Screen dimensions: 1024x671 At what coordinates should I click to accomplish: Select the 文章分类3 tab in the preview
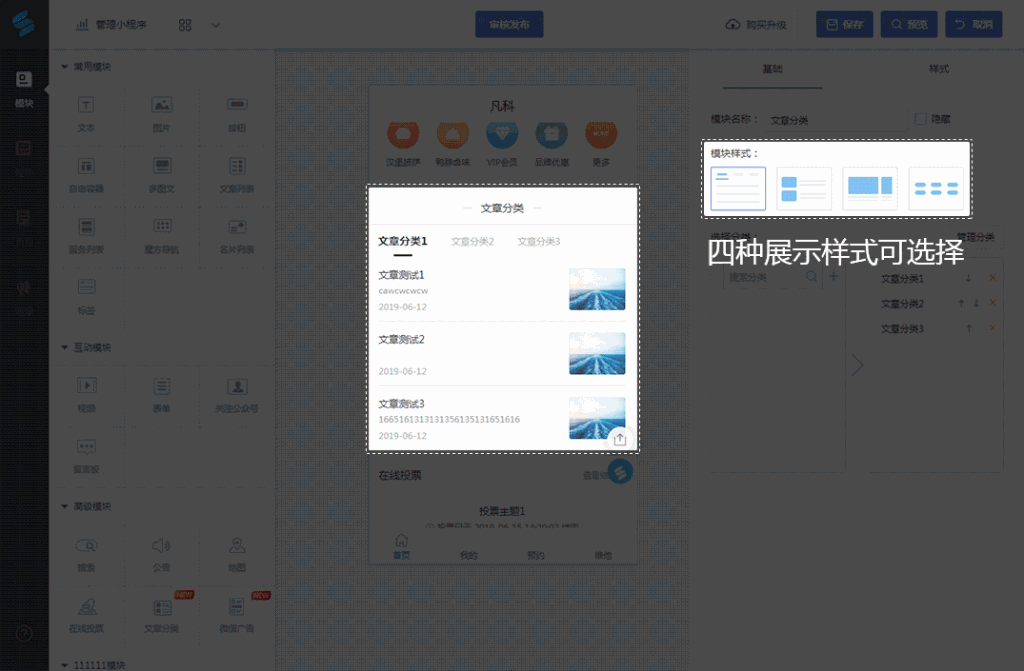(x=539, y=241)
